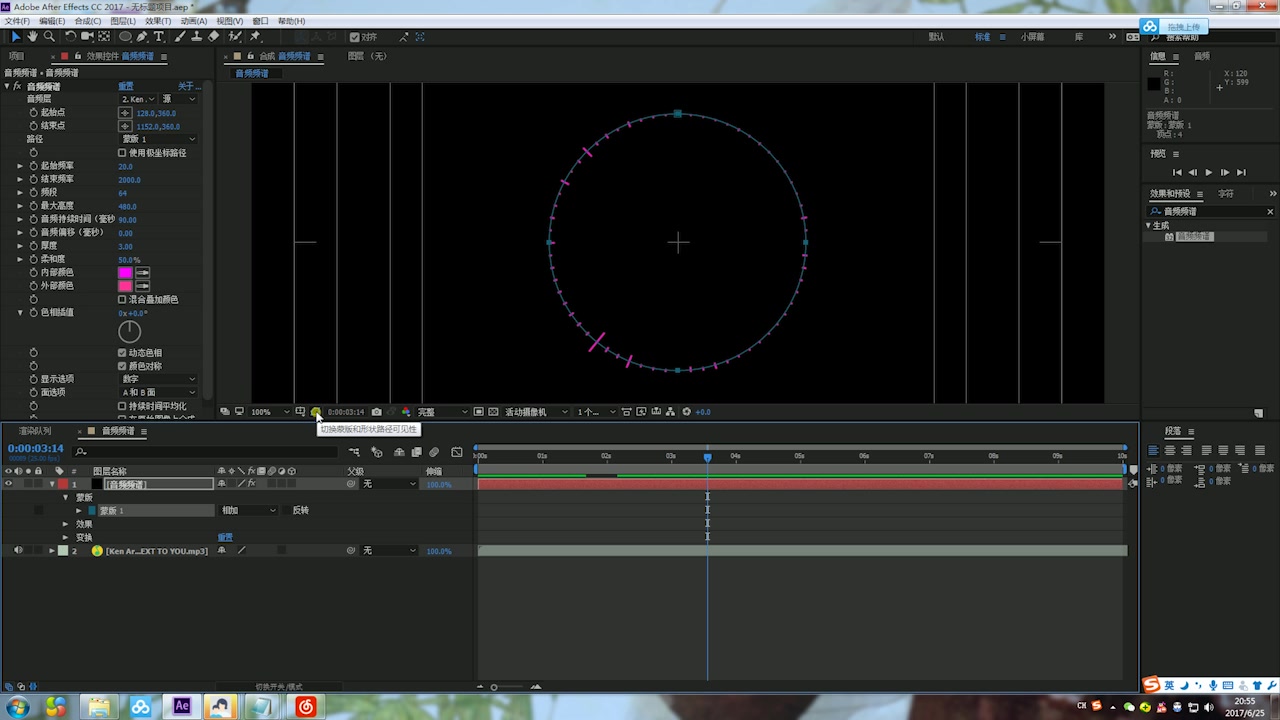Select the Brush tool
The image size is (1280, 720).
pos(180,36)
